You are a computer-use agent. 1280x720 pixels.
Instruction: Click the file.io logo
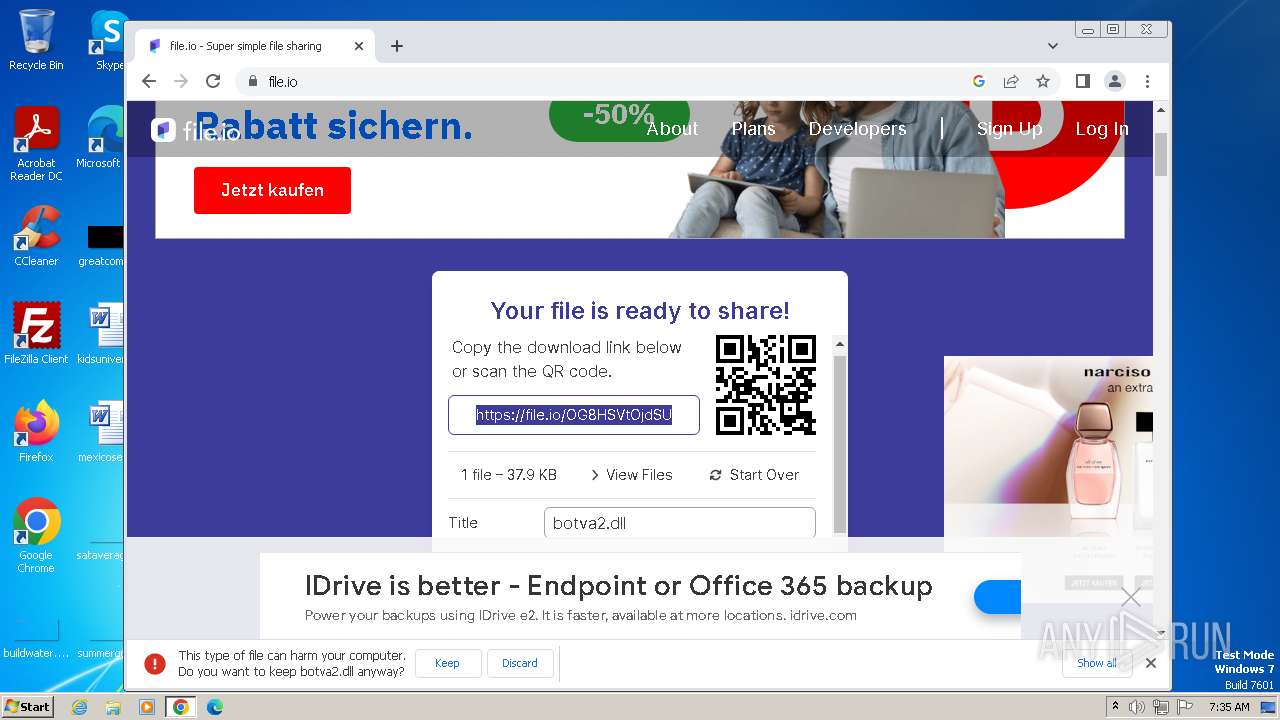point(195,130)
